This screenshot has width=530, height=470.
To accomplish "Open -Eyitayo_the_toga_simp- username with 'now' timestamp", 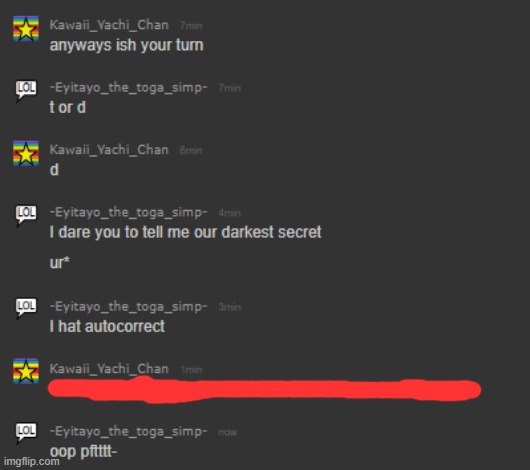I will tap(128, 432).
